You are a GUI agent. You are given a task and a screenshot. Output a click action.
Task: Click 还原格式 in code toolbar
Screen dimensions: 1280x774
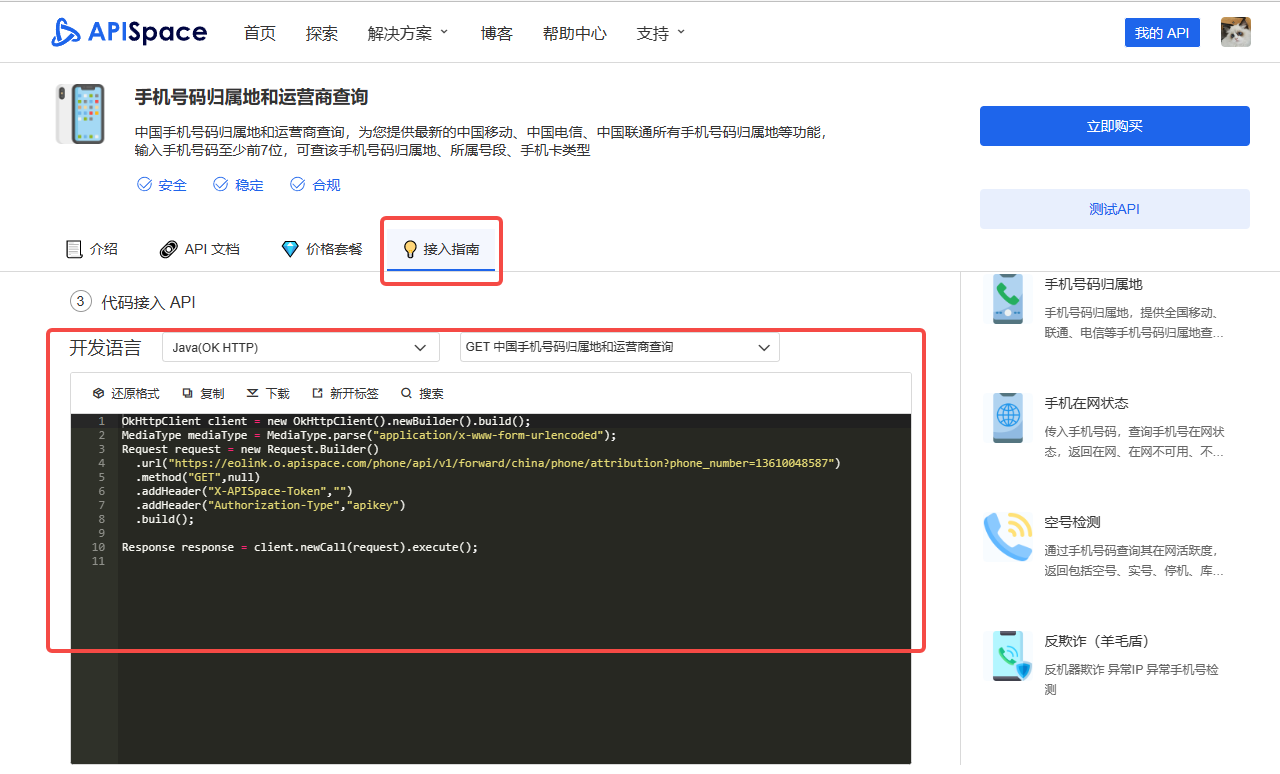pos(126,394)
